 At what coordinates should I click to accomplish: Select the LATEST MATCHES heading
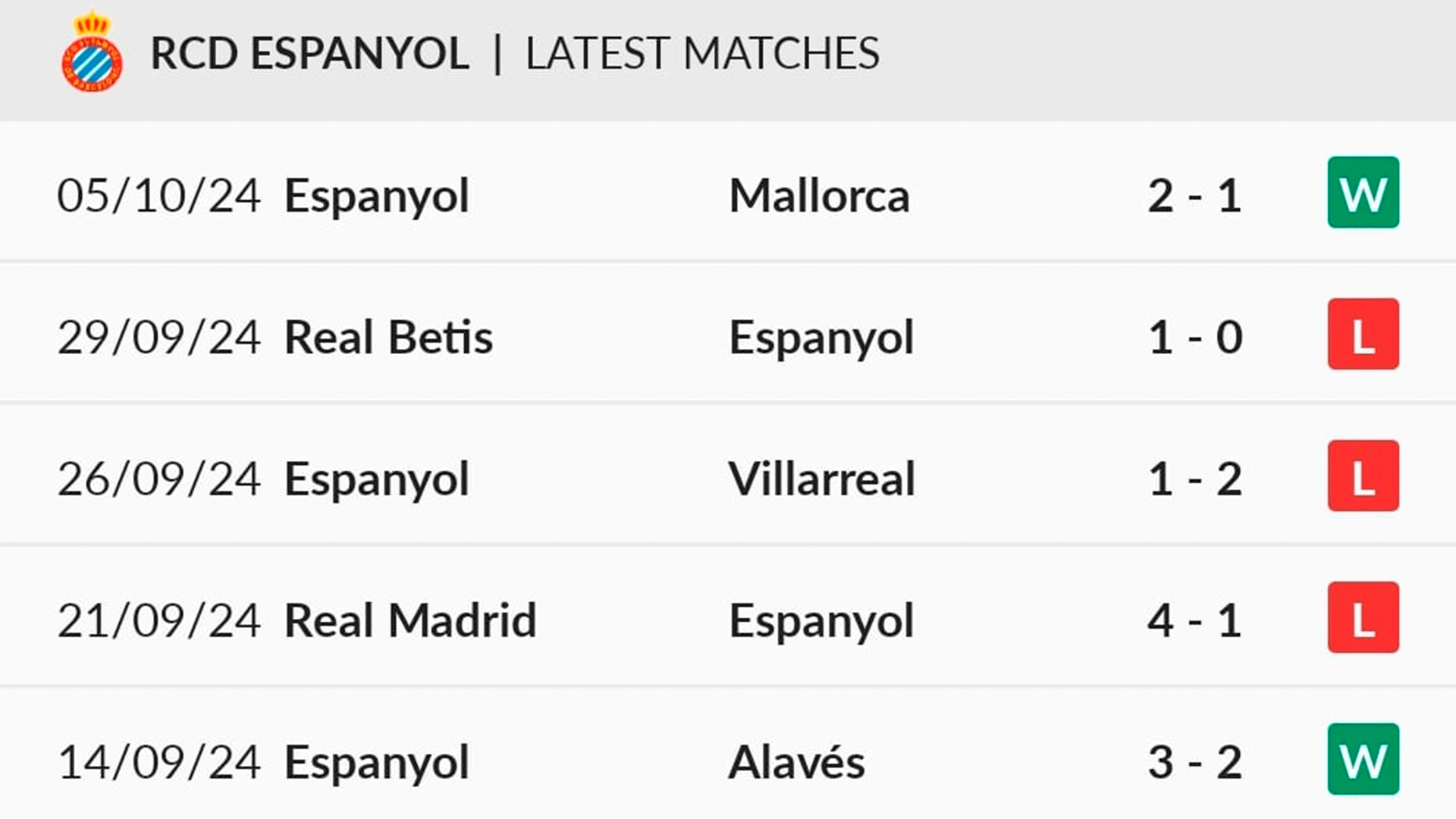coord(702,54)
